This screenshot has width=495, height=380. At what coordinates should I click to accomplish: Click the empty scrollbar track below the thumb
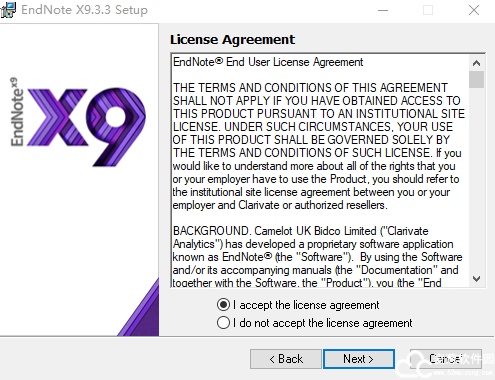click(x=476, y=180)
